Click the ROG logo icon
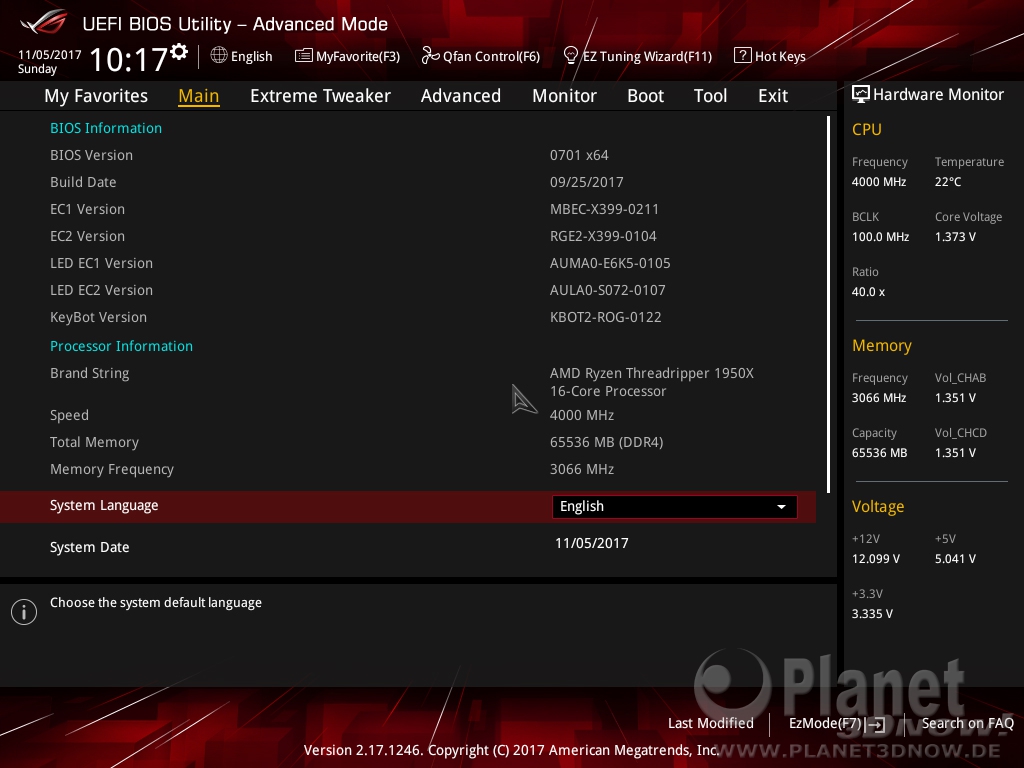The height and width of the screenshot is (768, 1024). [43, 24]
